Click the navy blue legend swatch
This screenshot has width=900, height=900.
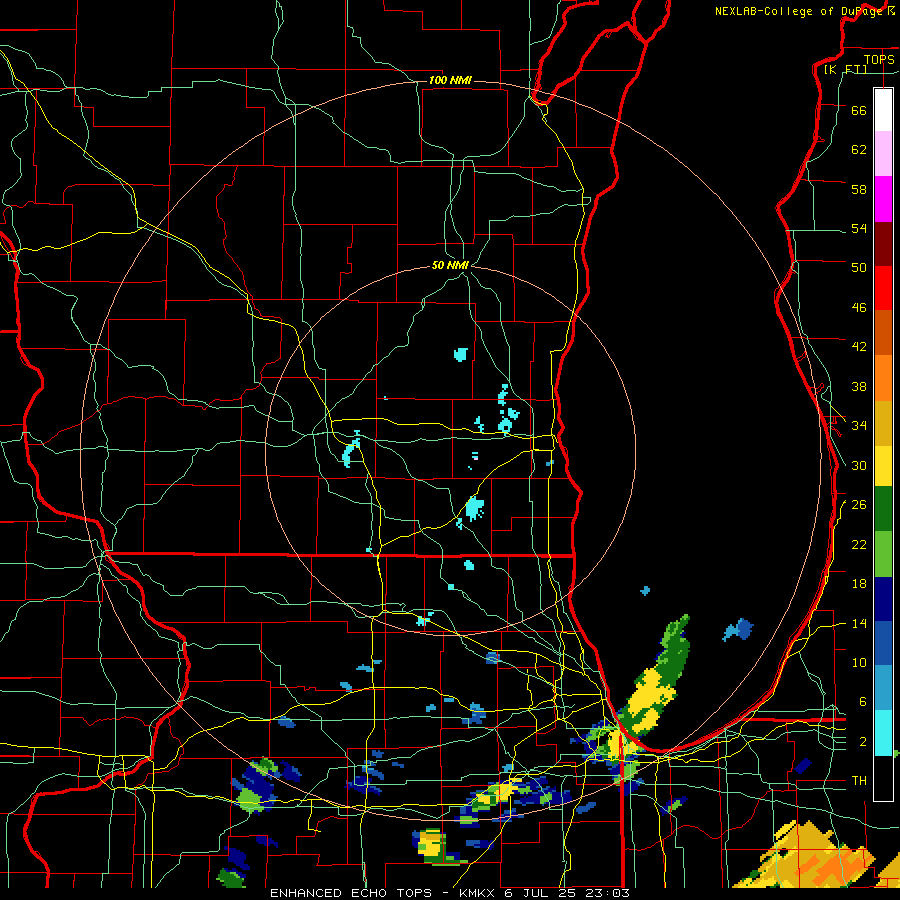883,599
